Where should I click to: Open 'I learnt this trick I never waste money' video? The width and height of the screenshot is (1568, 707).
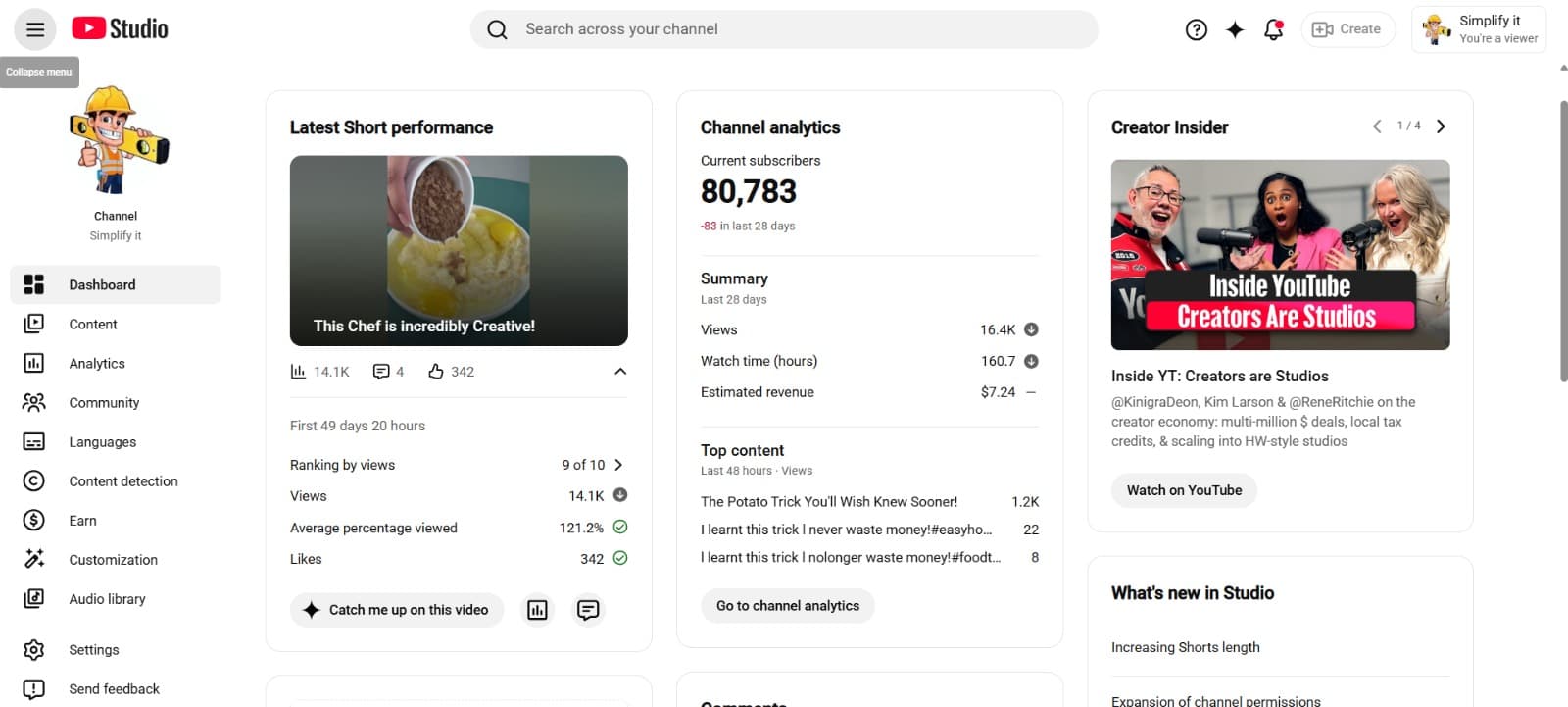(x=847, y=530)
